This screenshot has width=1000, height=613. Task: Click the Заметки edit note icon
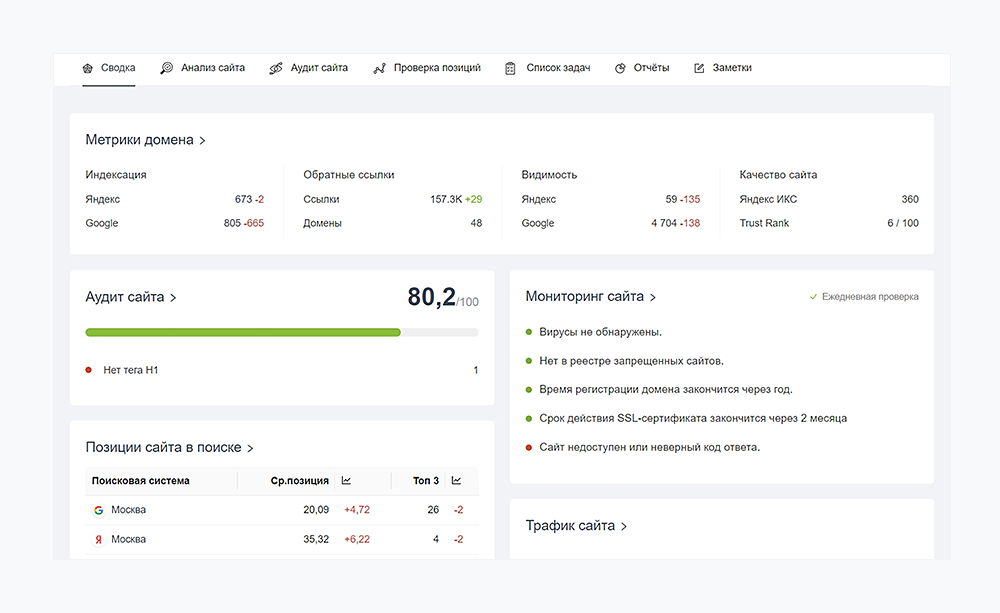699,68
